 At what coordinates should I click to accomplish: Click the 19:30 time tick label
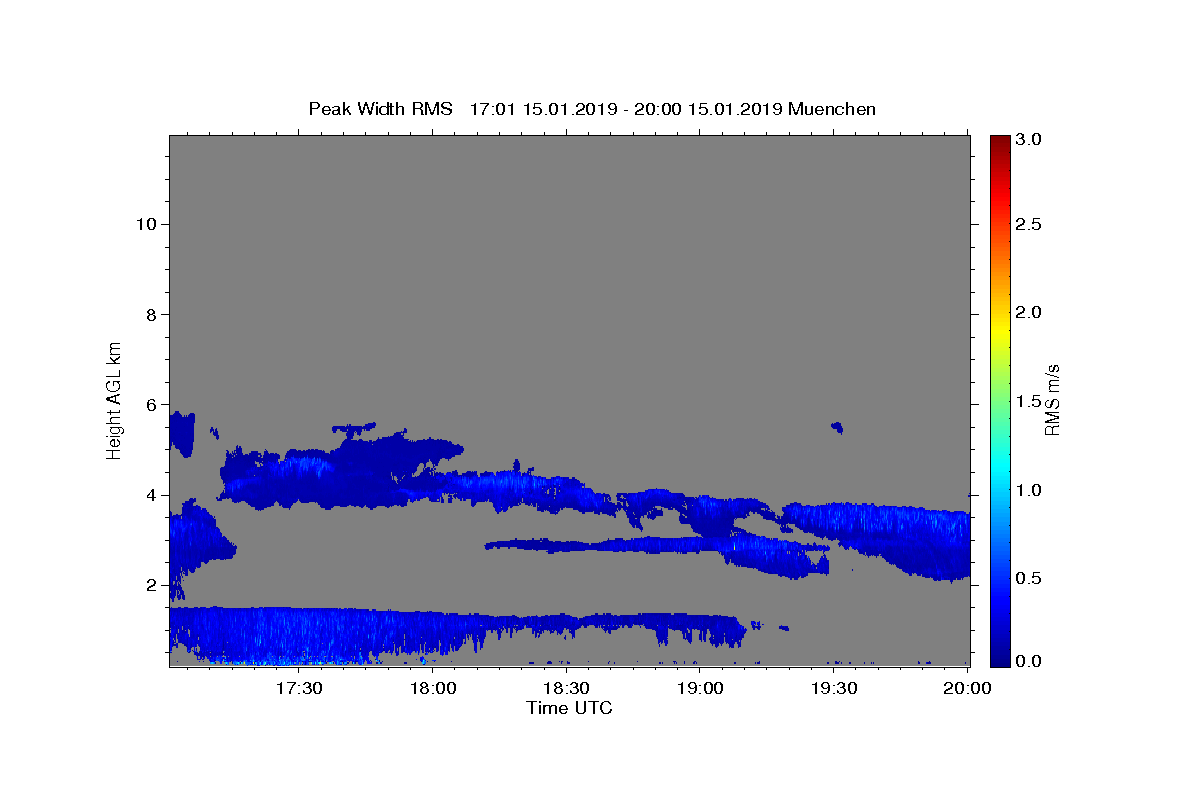click(x=833, y=688)
